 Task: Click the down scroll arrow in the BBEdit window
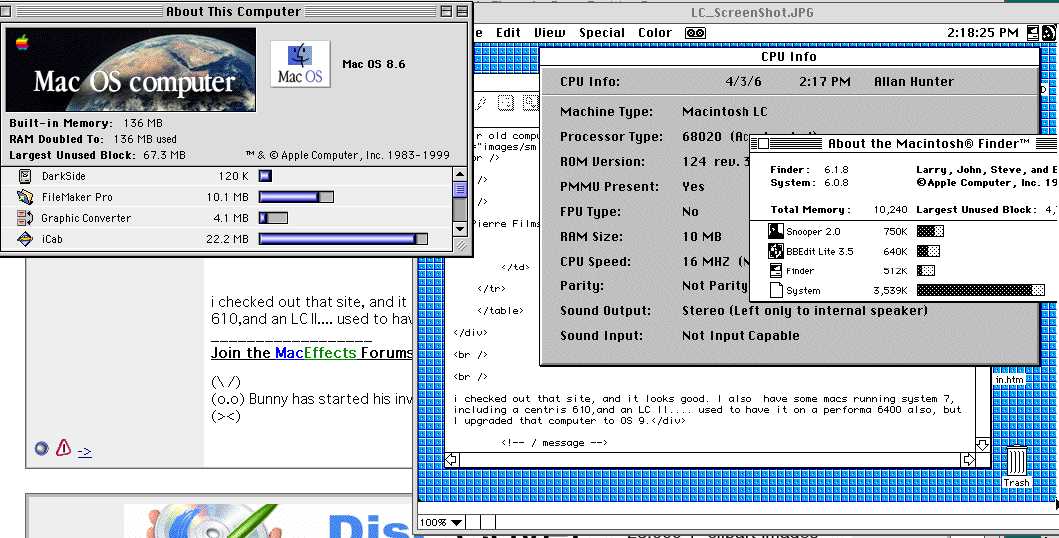[983, 445]
